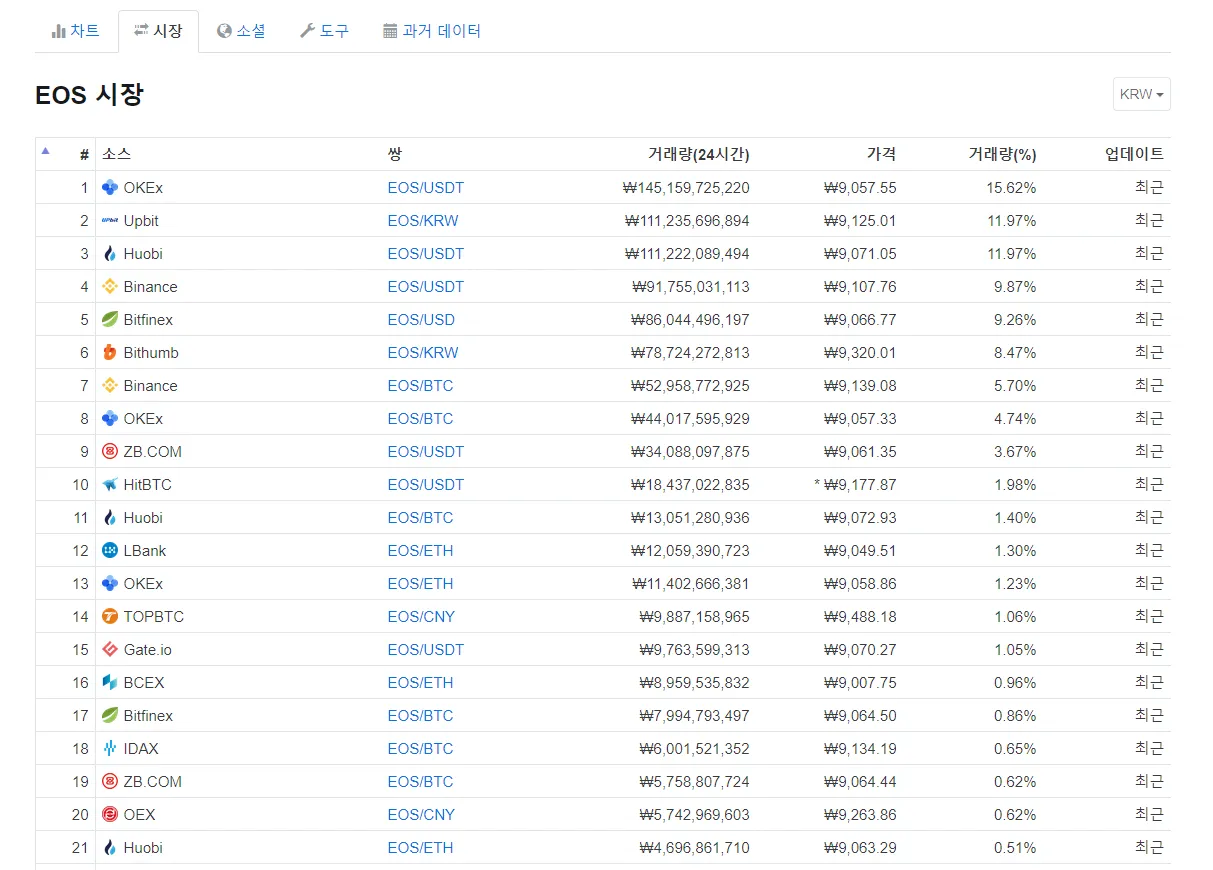Open EOS/KRW pair link for Upbit

click(x=423, y=220)
